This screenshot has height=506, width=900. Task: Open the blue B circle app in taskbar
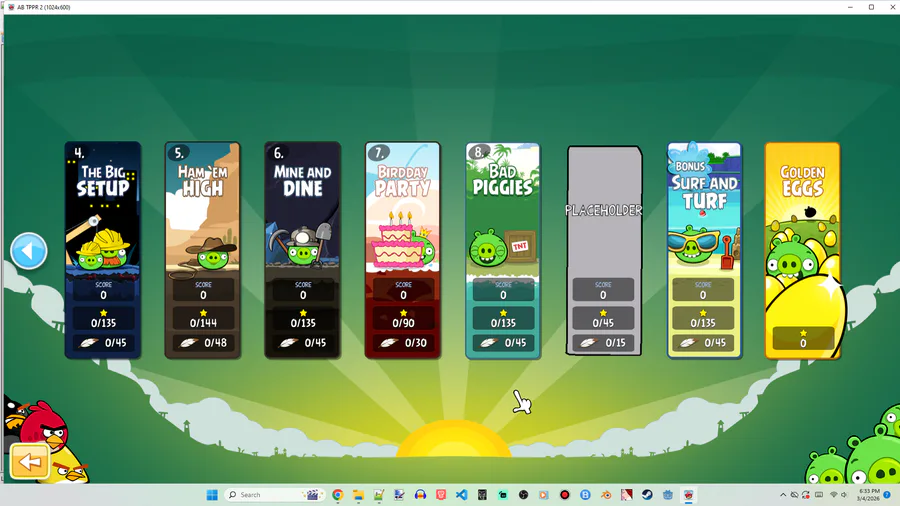point(585,495)
